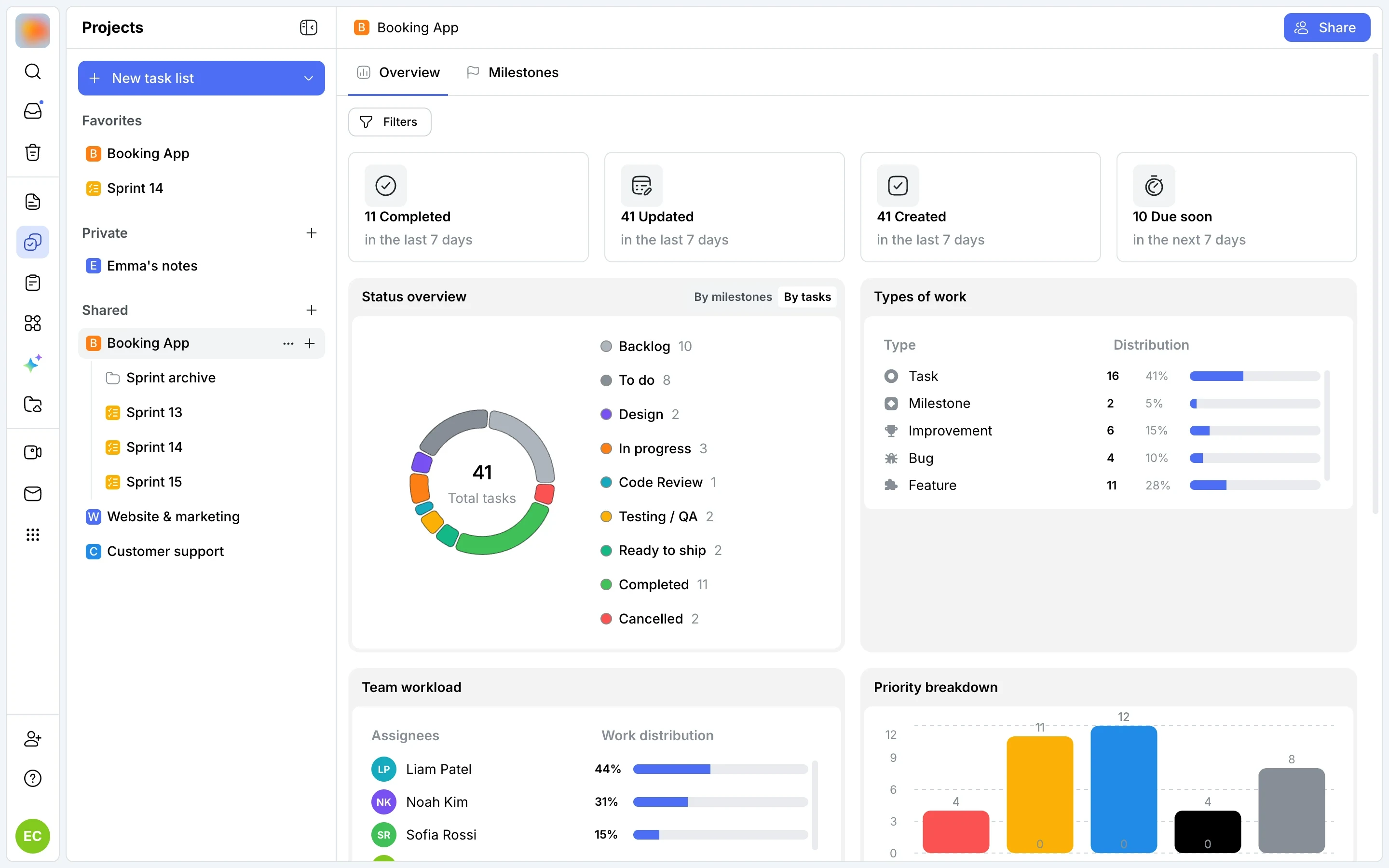The width and height of the screenshot is (1389, 868).
Task: Open the trash bin icon in rail
Action: click(x=33, y=152)
